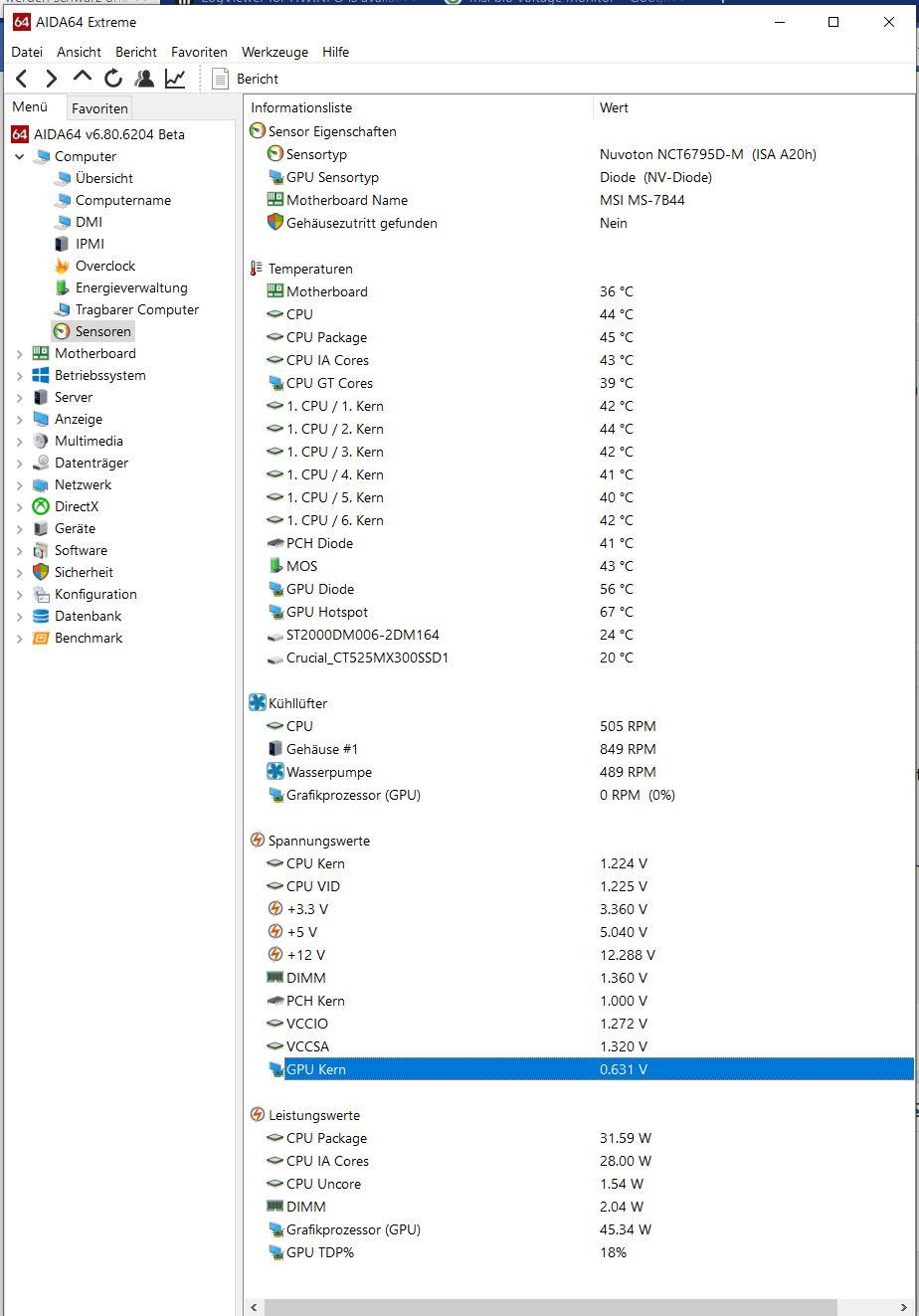Image resolution: width=919 pixels, height=1316 pixels.
Task: Click the horizontal scrollbar left arrow
Action: [x=254, y=1307]
